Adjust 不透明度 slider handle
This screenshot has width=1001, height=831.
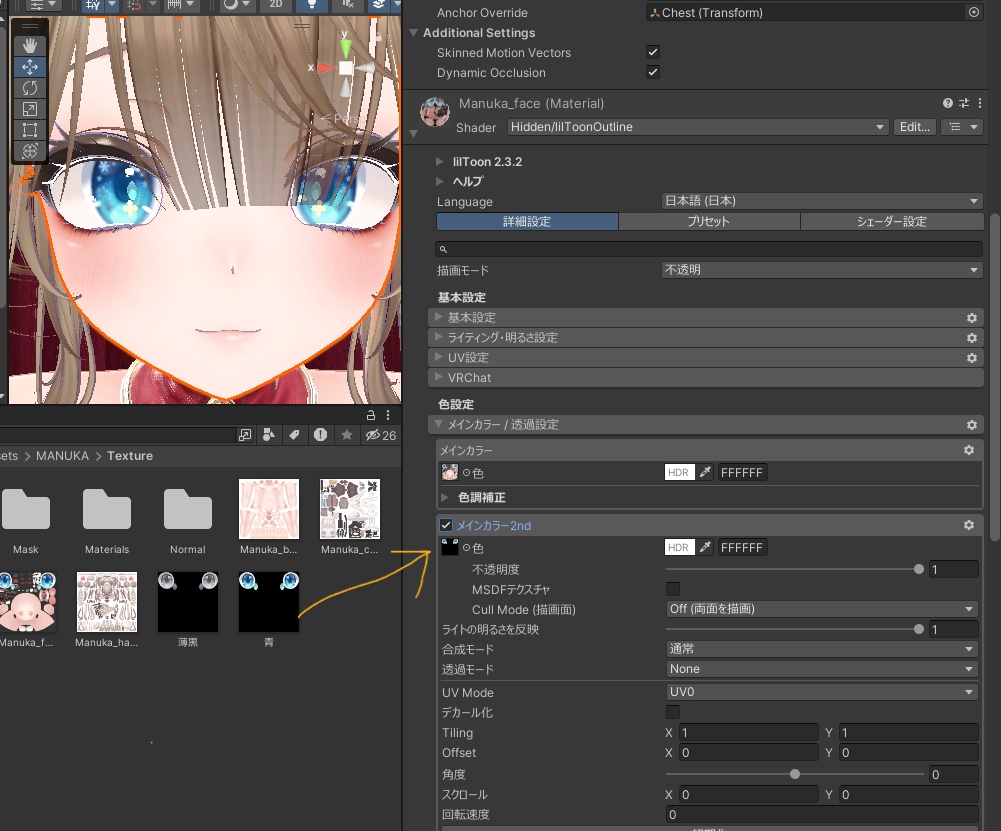coord(919,569)
